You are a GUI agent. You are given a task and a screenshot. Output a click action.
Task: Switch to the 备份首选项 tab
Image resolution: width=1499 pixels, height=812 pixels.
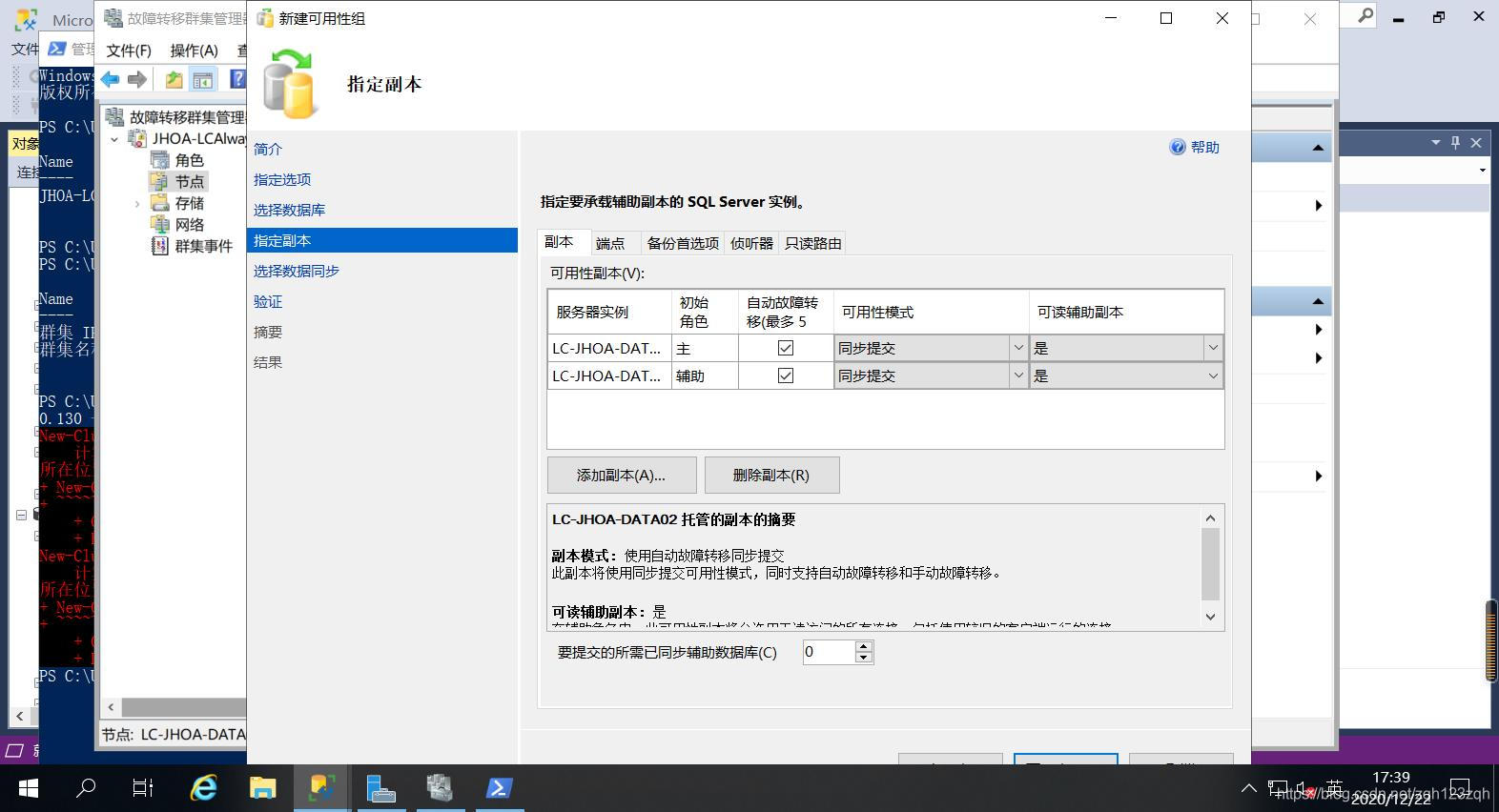tap(683, 243)
